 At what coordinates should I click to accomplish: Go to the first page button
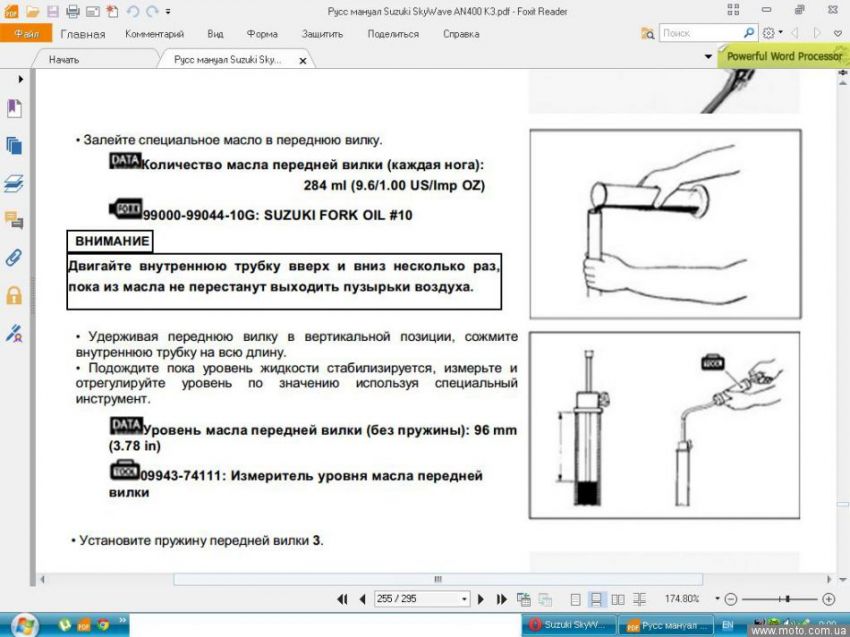pos(342,599)
